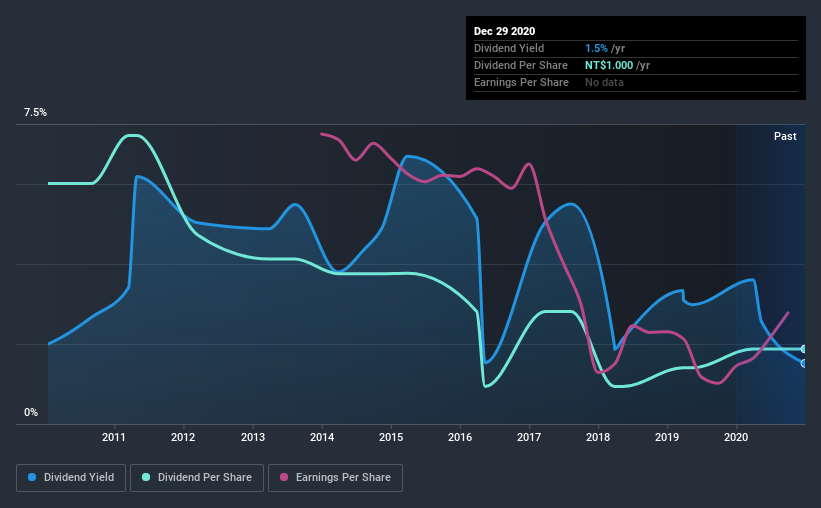Click the 0% y-axis label
Viewport: 821px width, 508px height.
click(31, 413)
